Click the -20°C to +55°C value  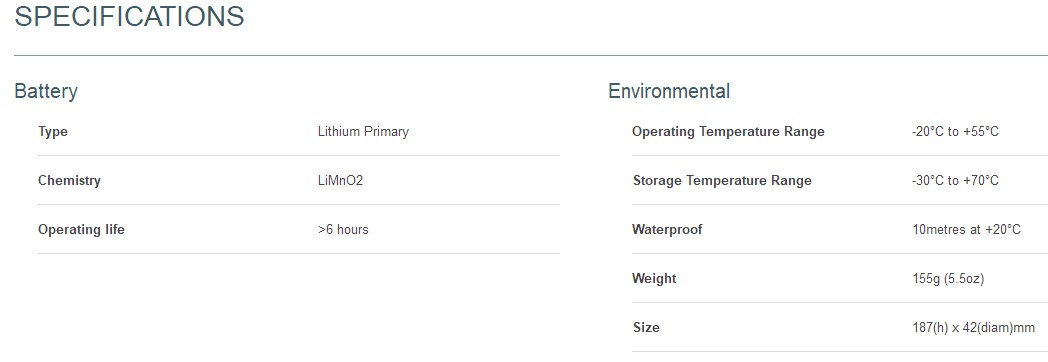(955, 132)
